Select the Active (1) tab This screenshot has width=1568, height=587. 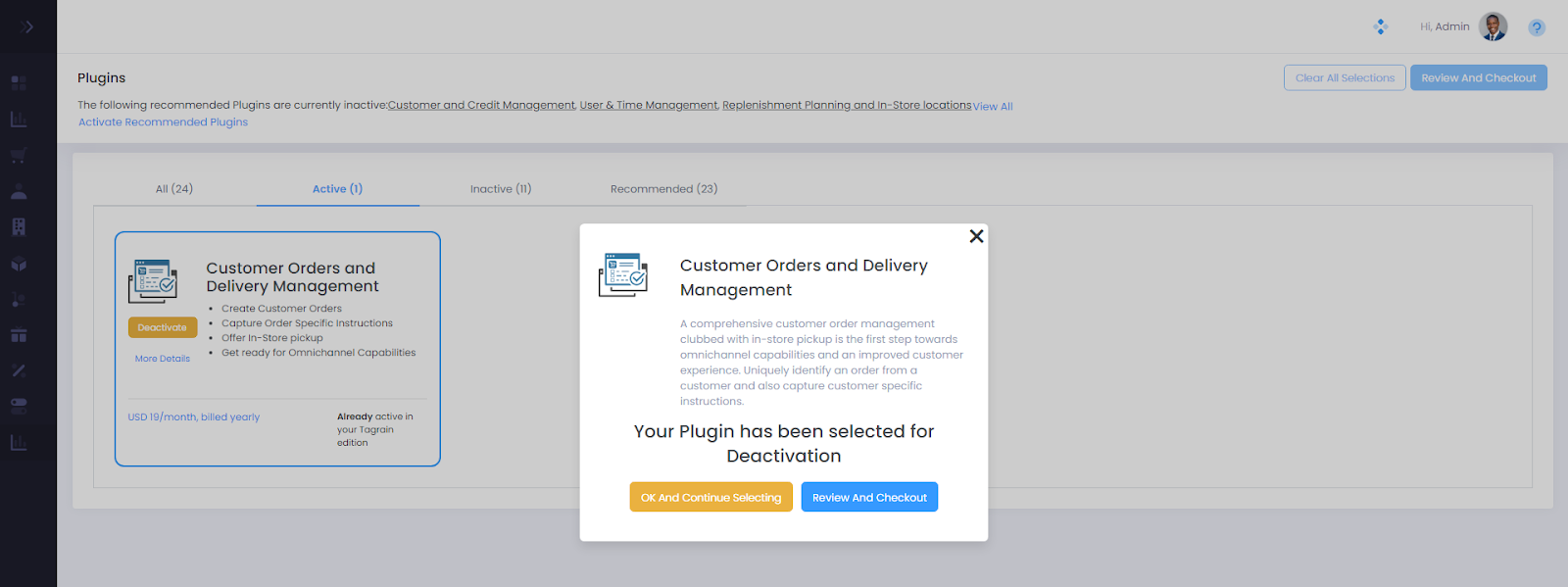point(337,189)
